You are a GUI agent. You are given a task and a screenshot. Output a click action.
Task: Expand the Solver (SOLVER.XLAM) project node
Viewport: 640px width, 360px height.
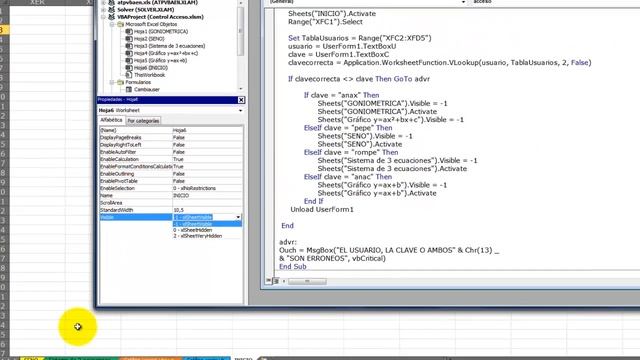(x=103, y=9)
